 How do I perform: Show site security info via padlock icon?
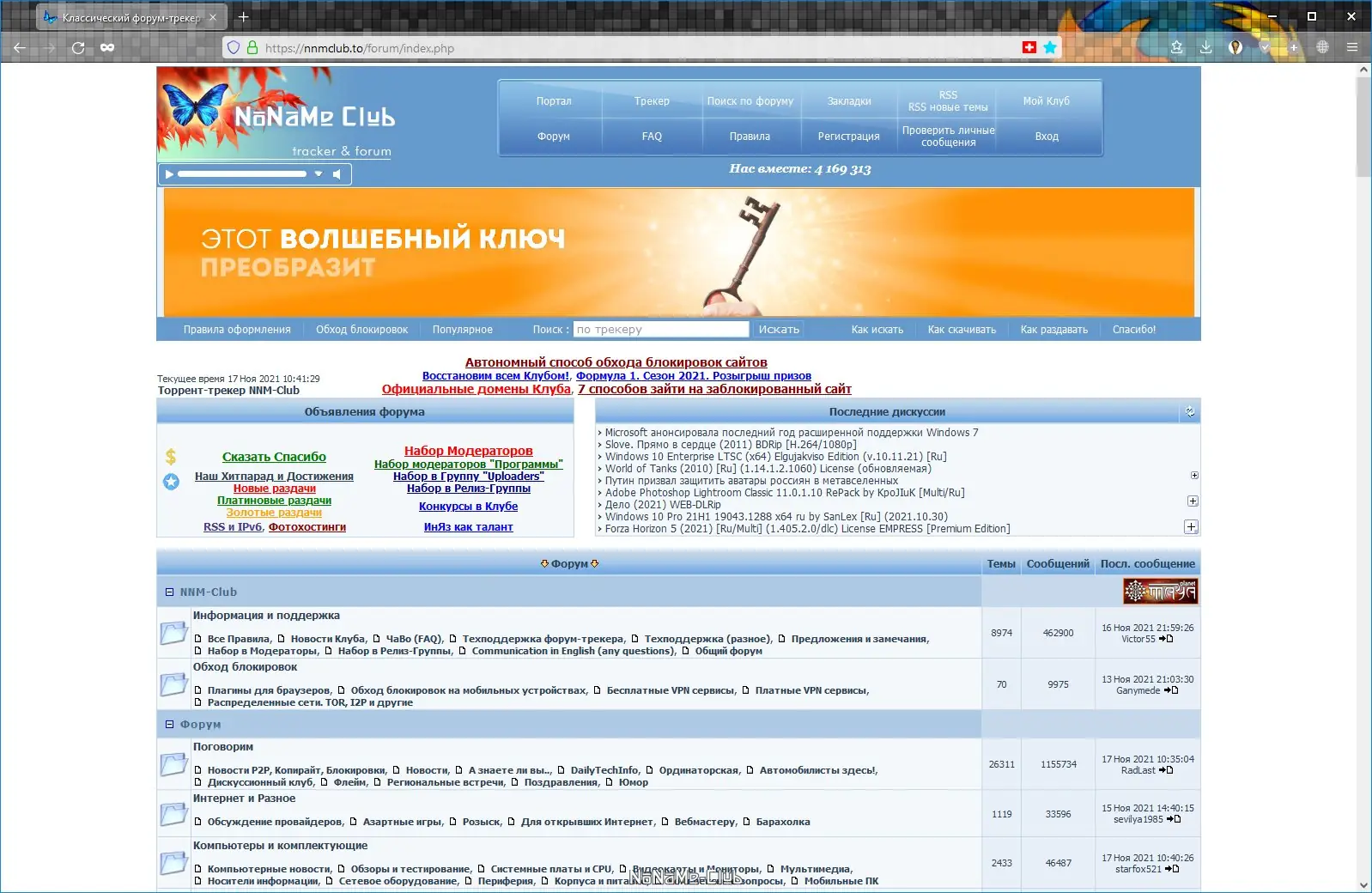252,48
